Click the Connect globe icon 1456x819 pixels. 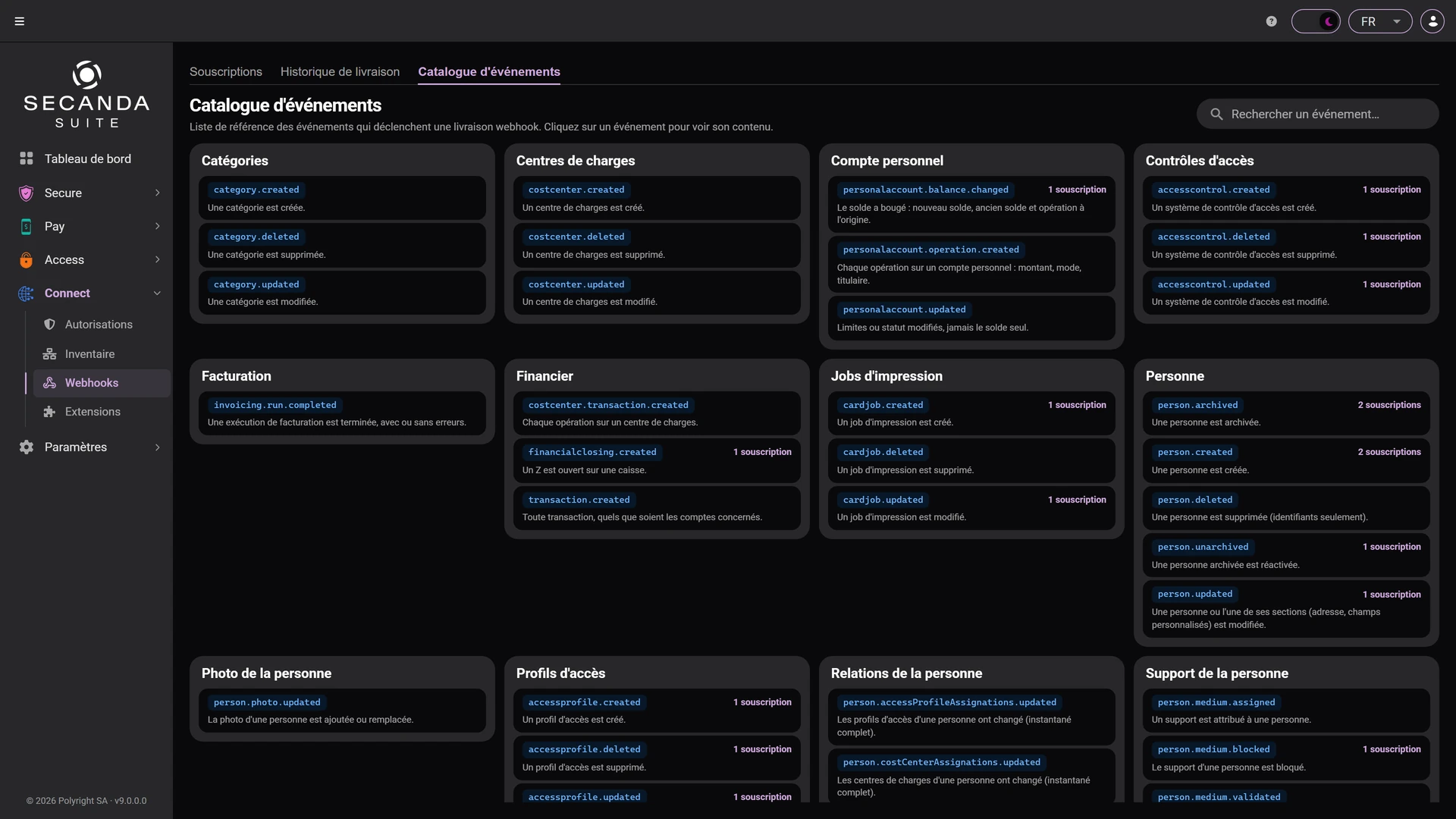(x=27, y=293)
